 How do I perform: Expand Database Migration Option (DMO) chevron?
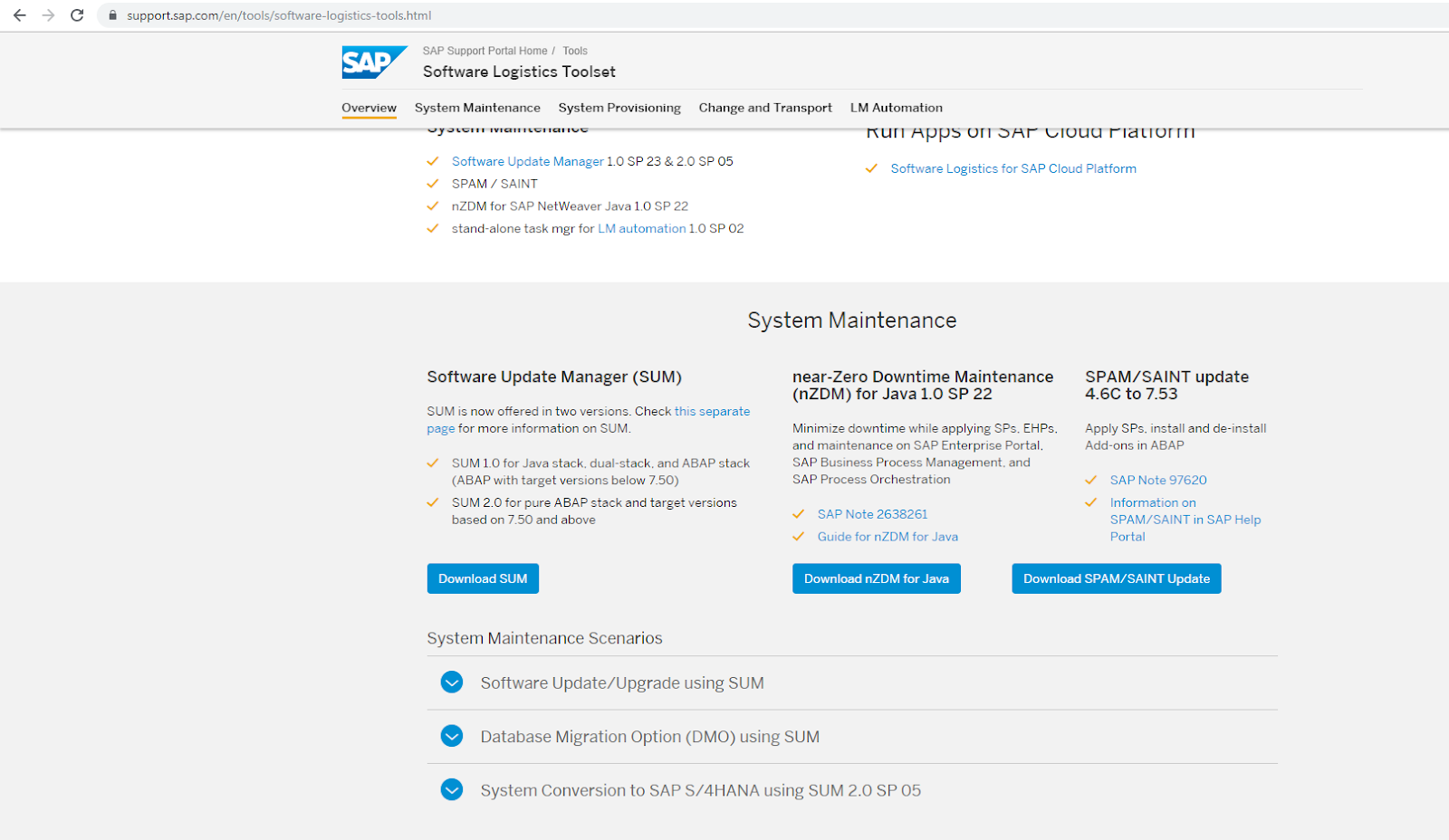(452, 736)
